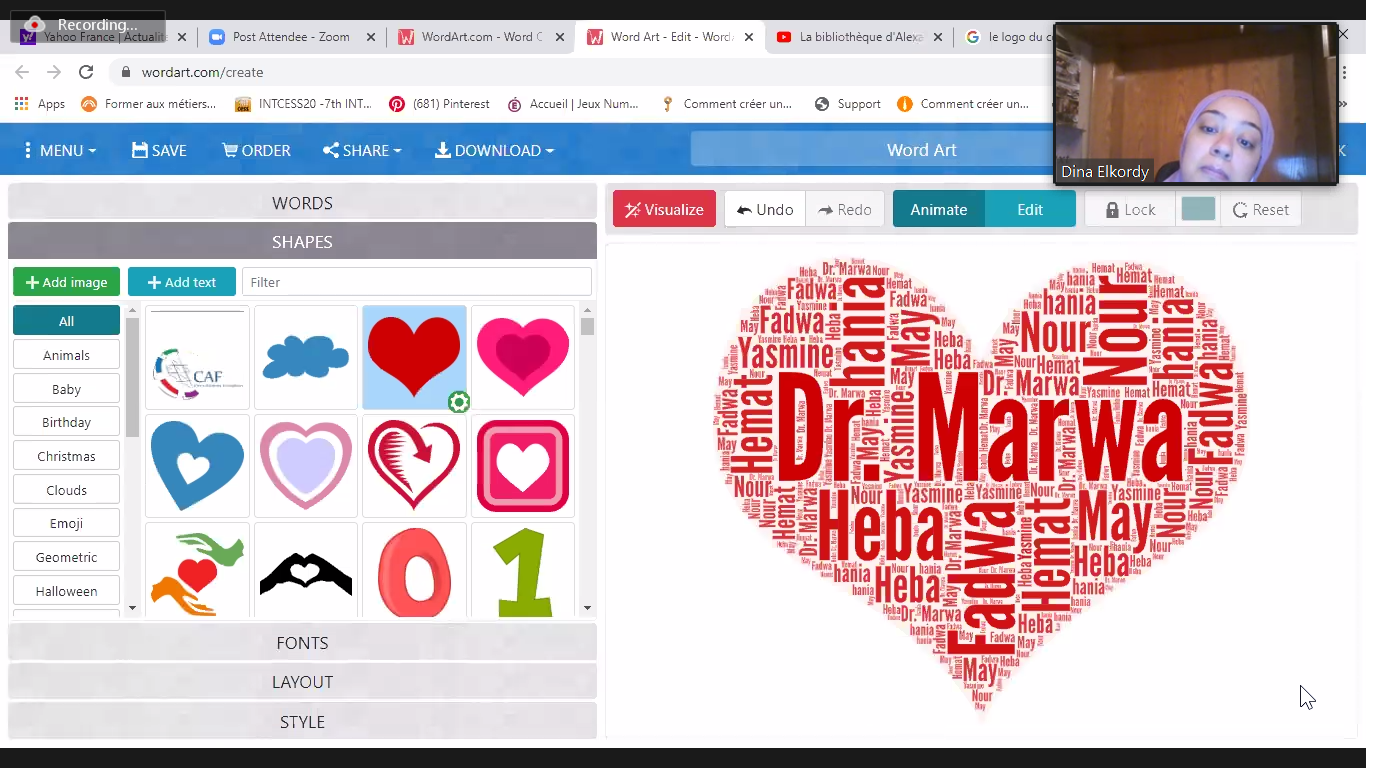1376x768 pixels.
Task: Switch to Animate mode
Action: 938,209
